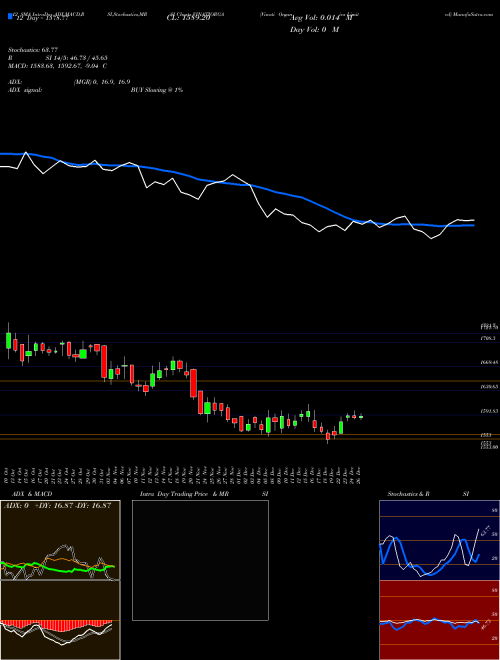The width and height of the screenshot is (500, 660).
Task: Open the red RSI chart panel
Action: click(x=439, y=620)
